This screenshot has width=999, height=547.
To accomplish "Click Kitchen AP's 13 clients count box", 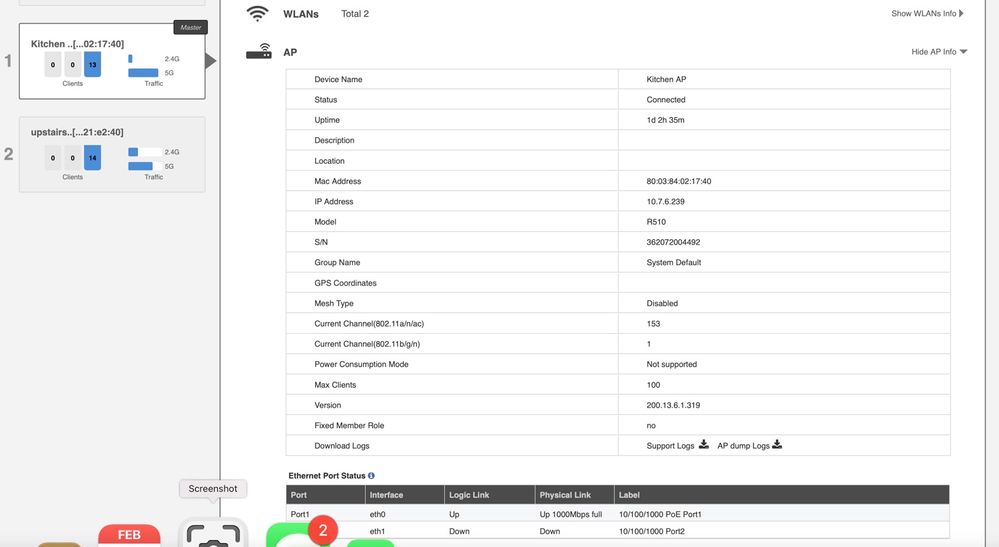I will click(x=92, y=66).
